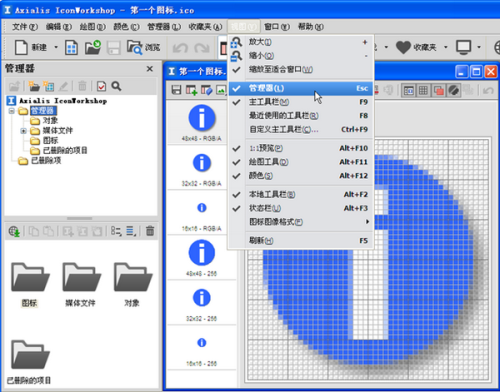Click the save icon in document window toolbar
The image size is (500, 392).
(x=176, y=90)
